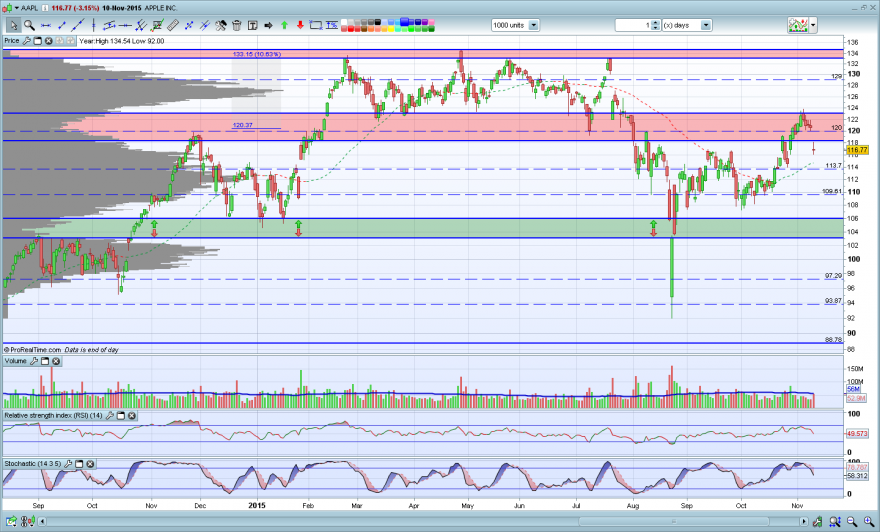Click Volume panel window icon

(x=45, y=361)
